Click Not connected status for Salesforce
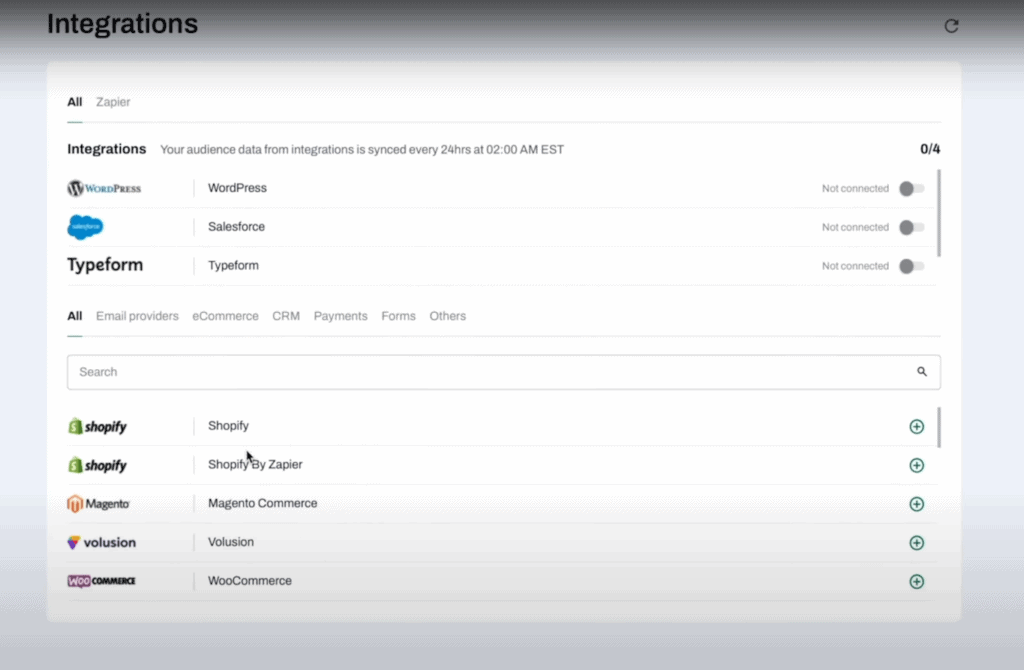 [x=855, y=227]
